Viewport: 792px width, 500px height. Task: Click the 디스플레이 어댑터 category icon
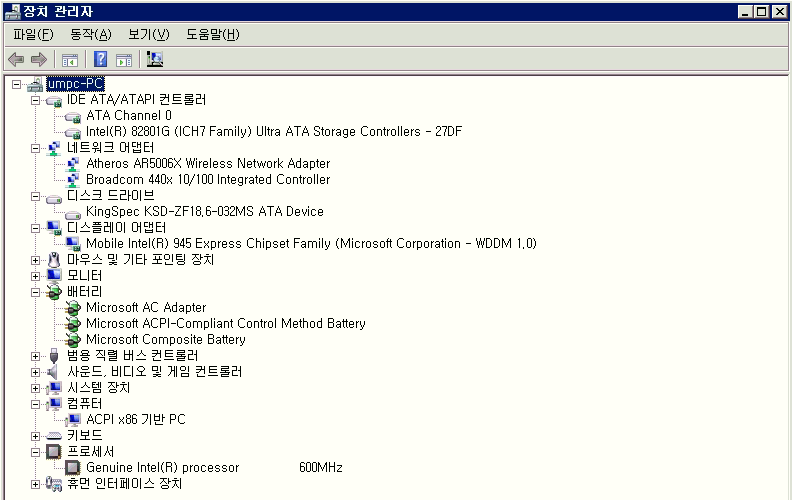54,228
